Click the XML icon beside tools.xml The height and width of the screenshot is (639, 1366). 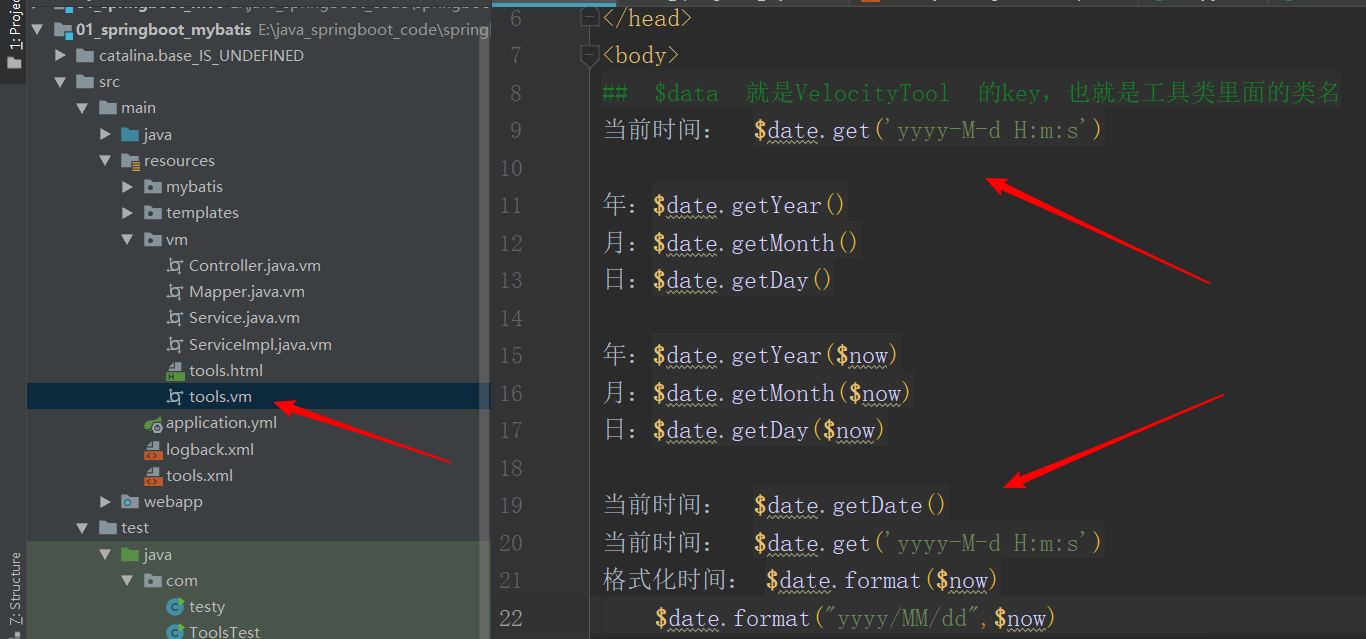(155, 475)
